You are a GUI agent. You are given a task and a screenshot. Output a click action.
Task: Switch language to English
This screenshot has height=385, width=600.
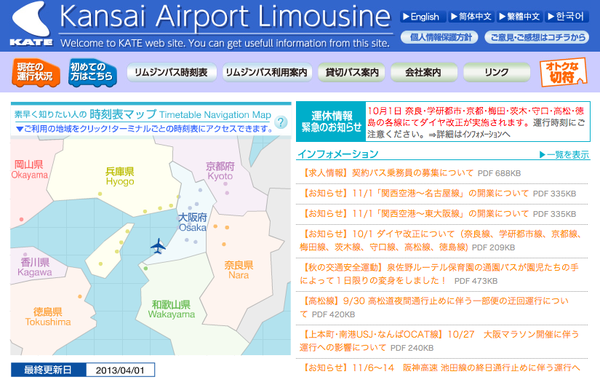pos(422,17)
